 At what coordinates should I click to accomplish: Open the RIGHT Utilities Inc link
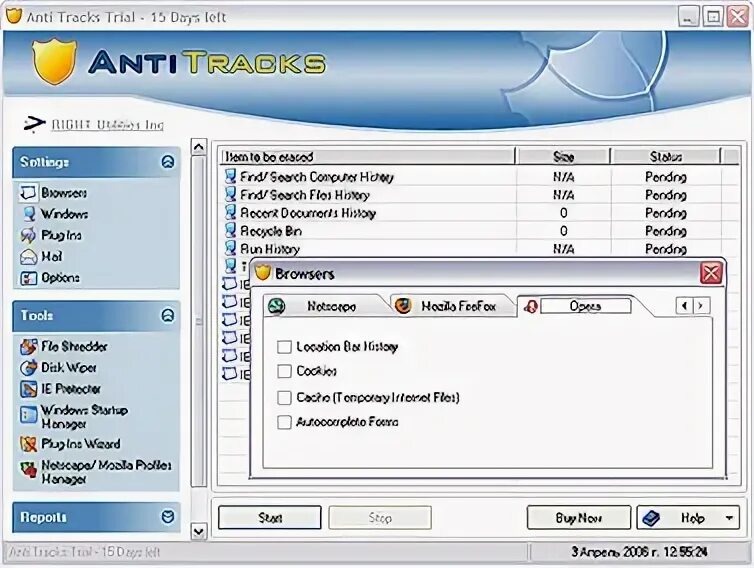[108, 125]
